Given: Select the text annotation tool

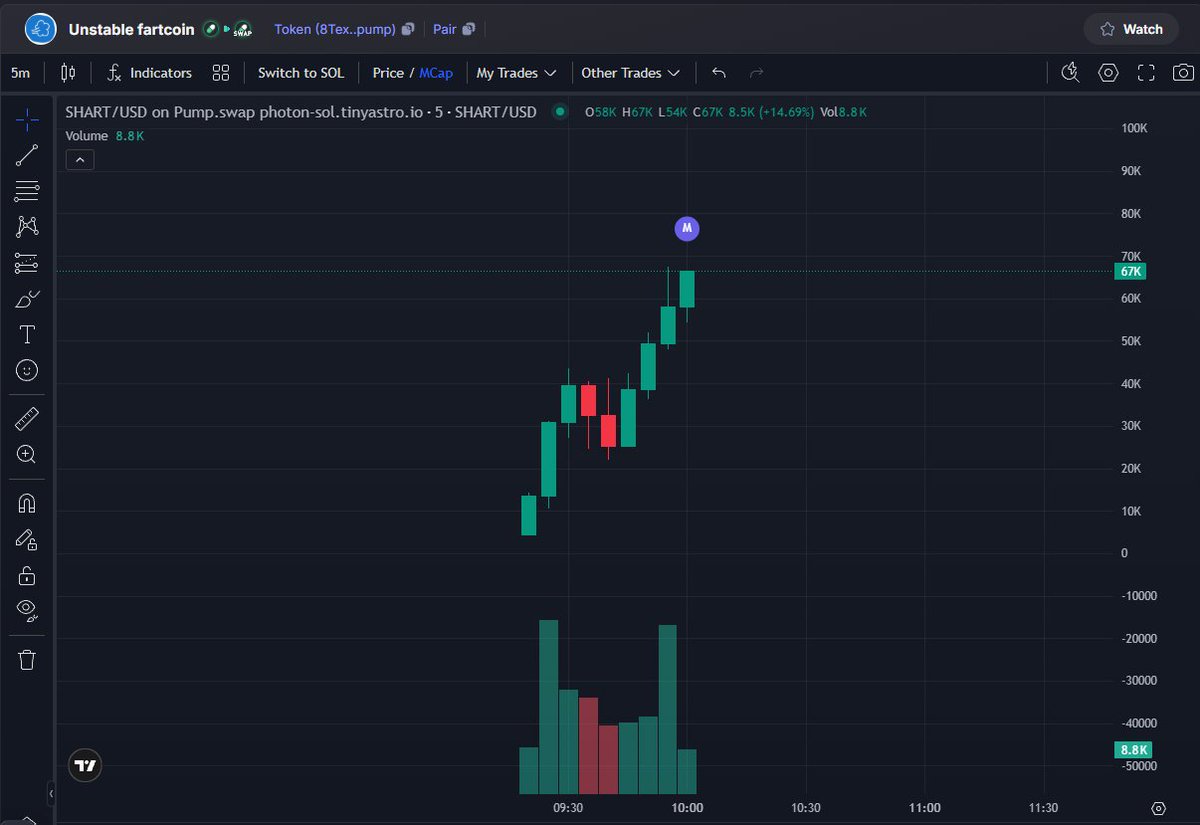Looking at the screenshot, I should click(27, 334).
